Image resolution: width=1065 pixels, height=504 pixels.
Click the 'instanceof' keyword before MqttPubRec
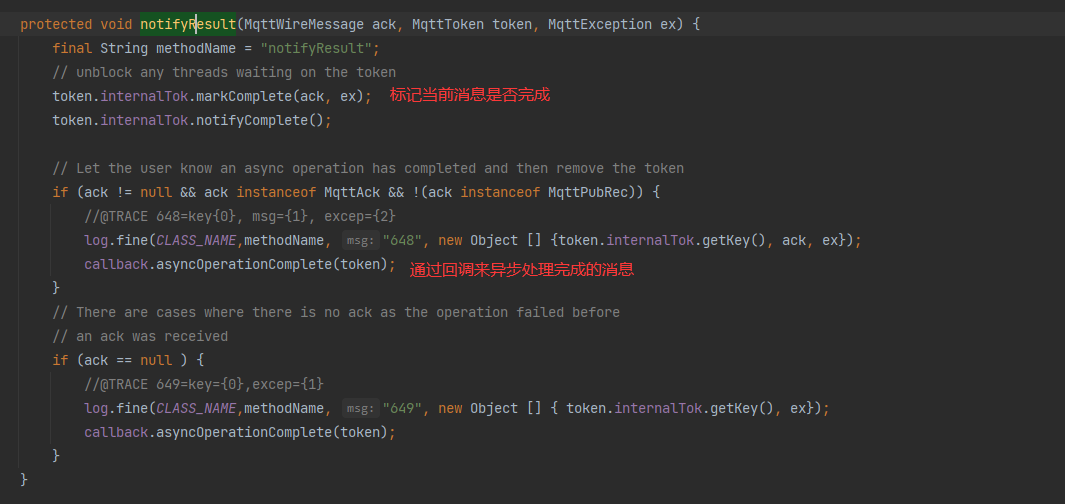coord(500,193)
